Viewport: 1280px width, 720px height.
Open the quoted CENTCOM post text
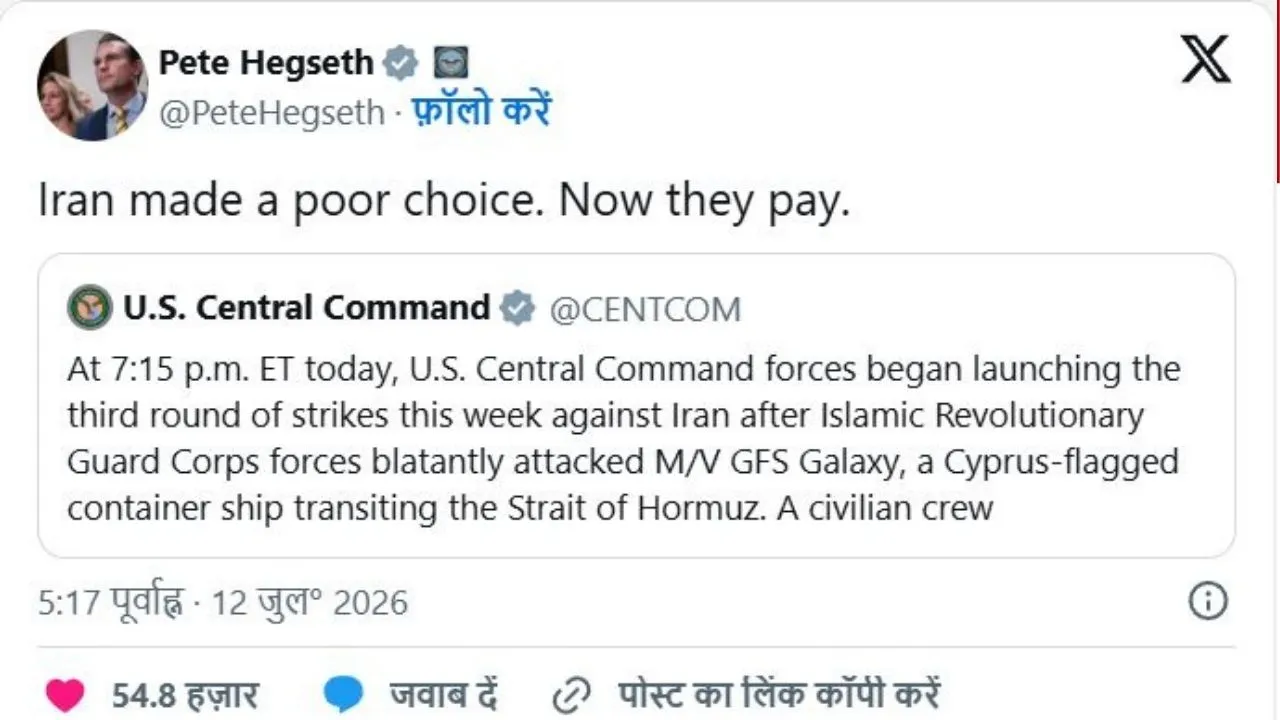click(x=625, y=439)
